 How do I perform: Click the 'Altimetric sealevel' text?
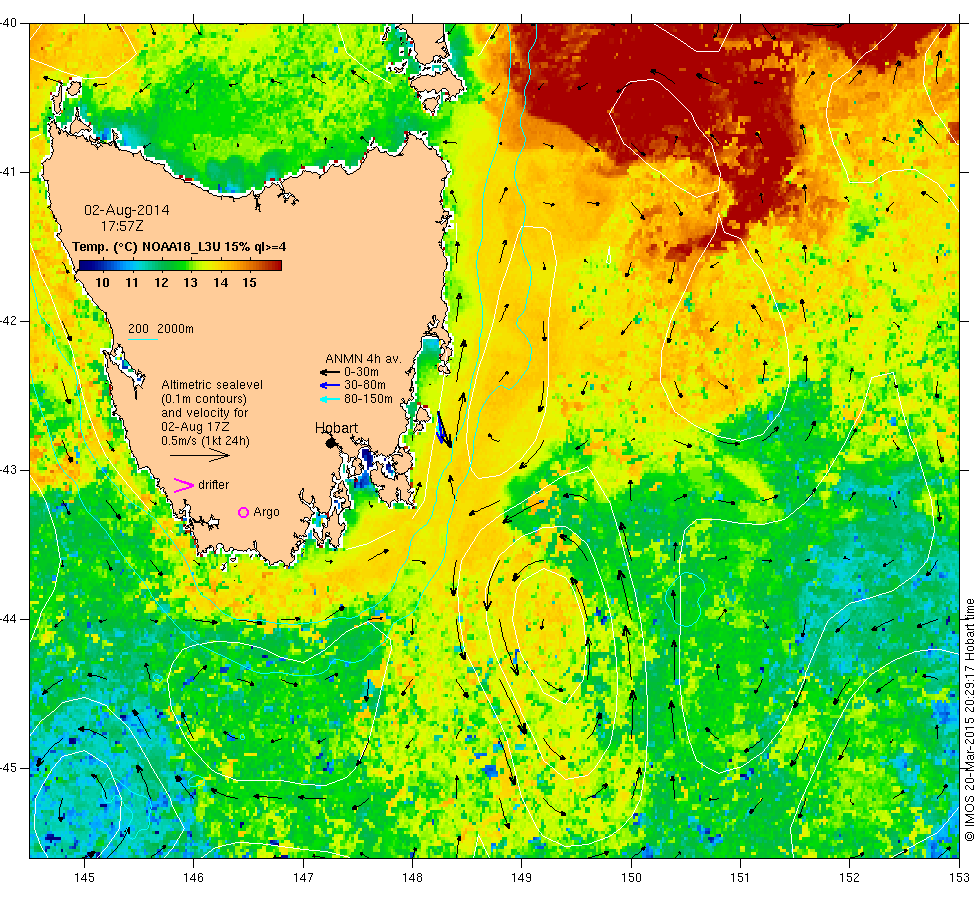tap(212, 385)
